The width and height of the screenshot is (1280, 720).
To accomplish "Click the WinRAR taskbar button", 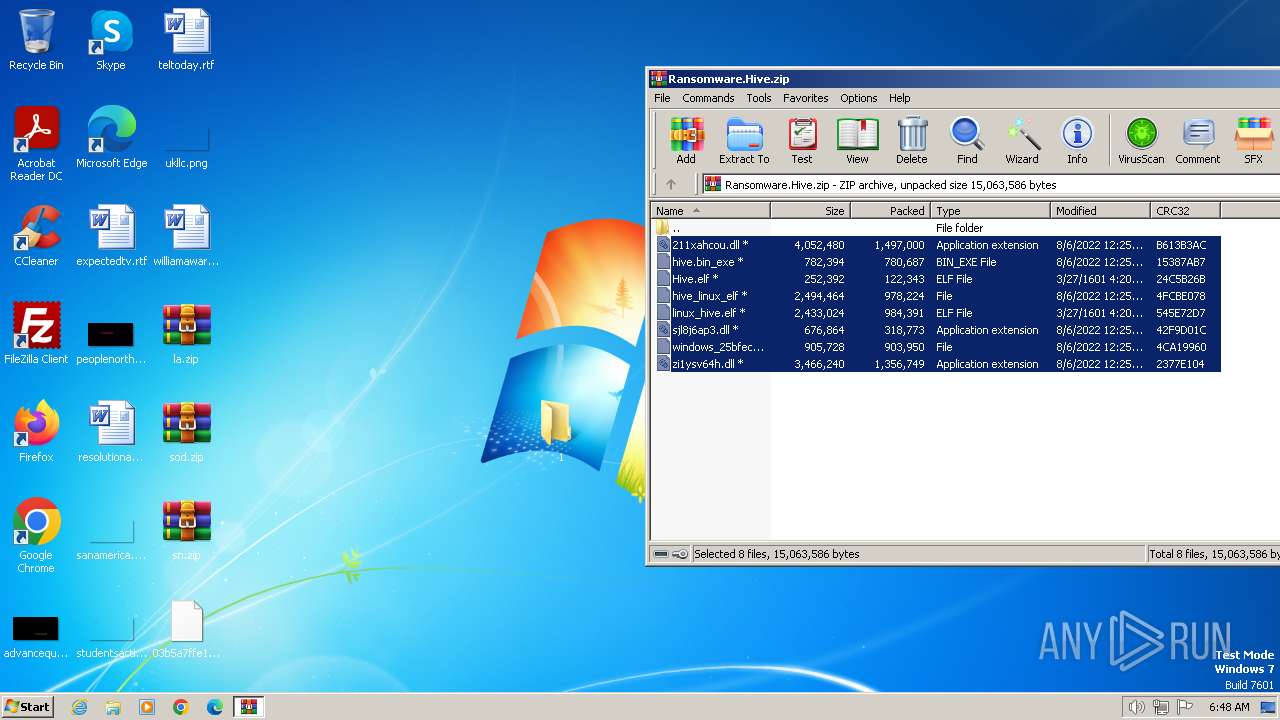I will point(248,707).
